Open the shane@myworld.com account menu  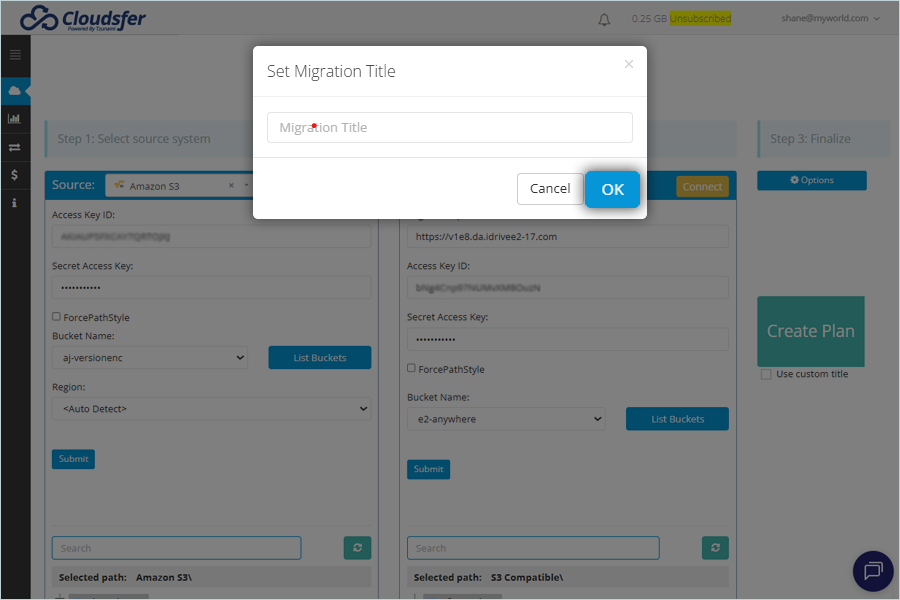tap(830, 18)
